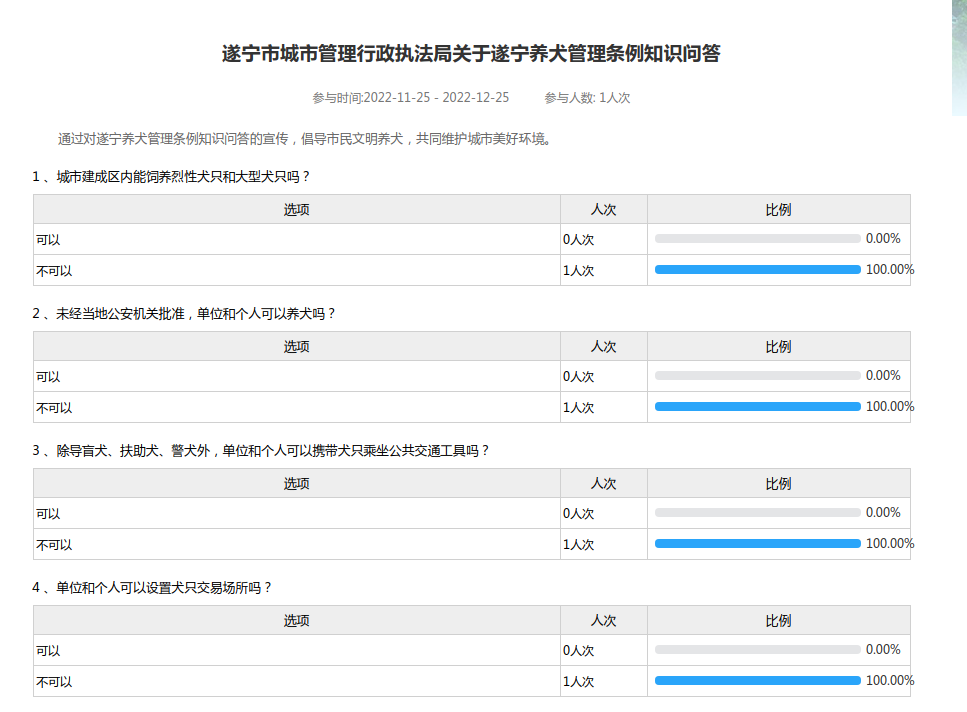This screenshot has width=967, height=712.
Task: Click question 4 text about 犬只交易场所
Action: [152, 588]
